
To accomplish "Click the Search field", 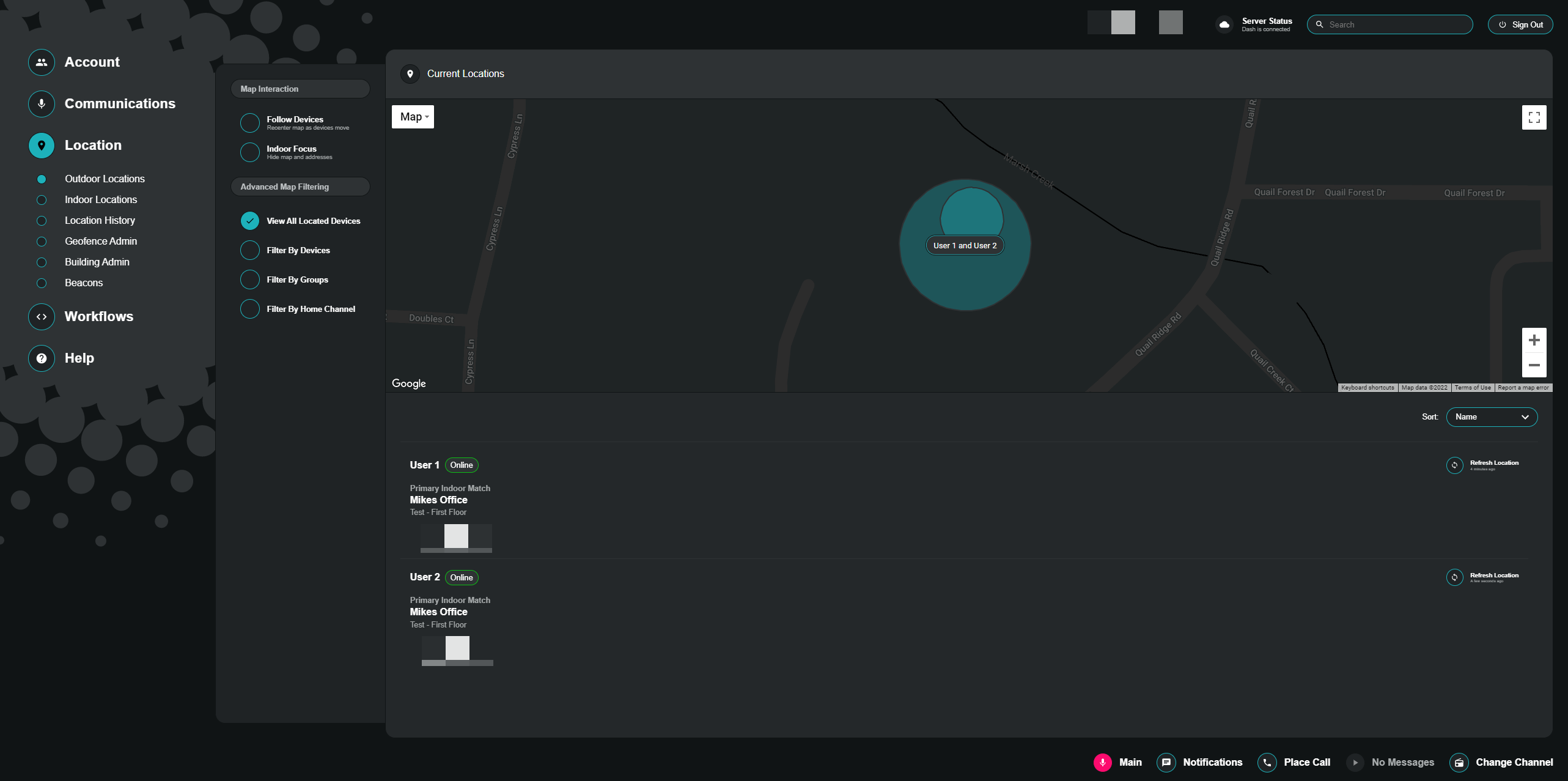I will pos(1390,24).
